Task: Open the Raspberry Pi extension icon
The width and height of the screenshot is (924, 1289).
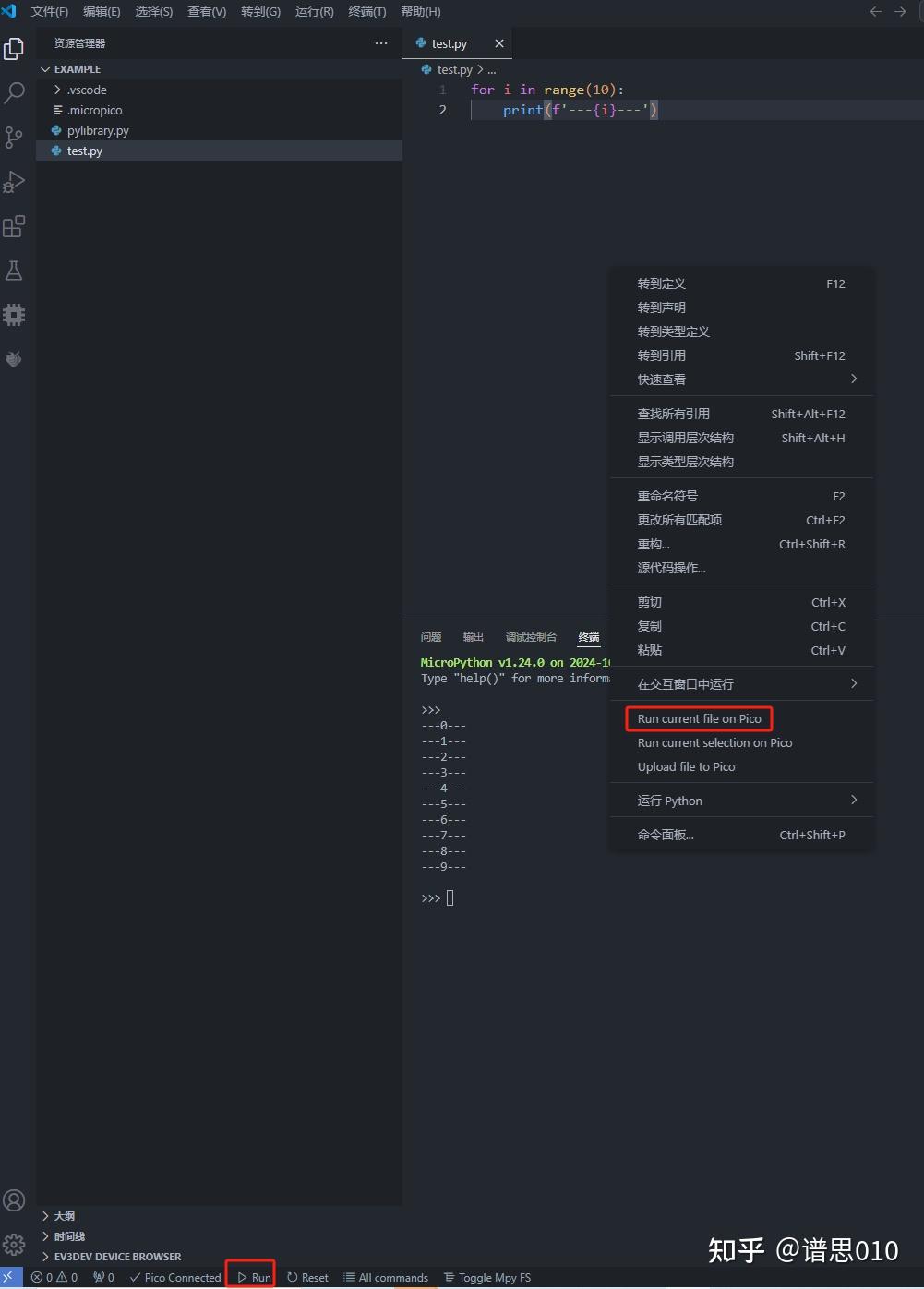Action: coord(14,359)
